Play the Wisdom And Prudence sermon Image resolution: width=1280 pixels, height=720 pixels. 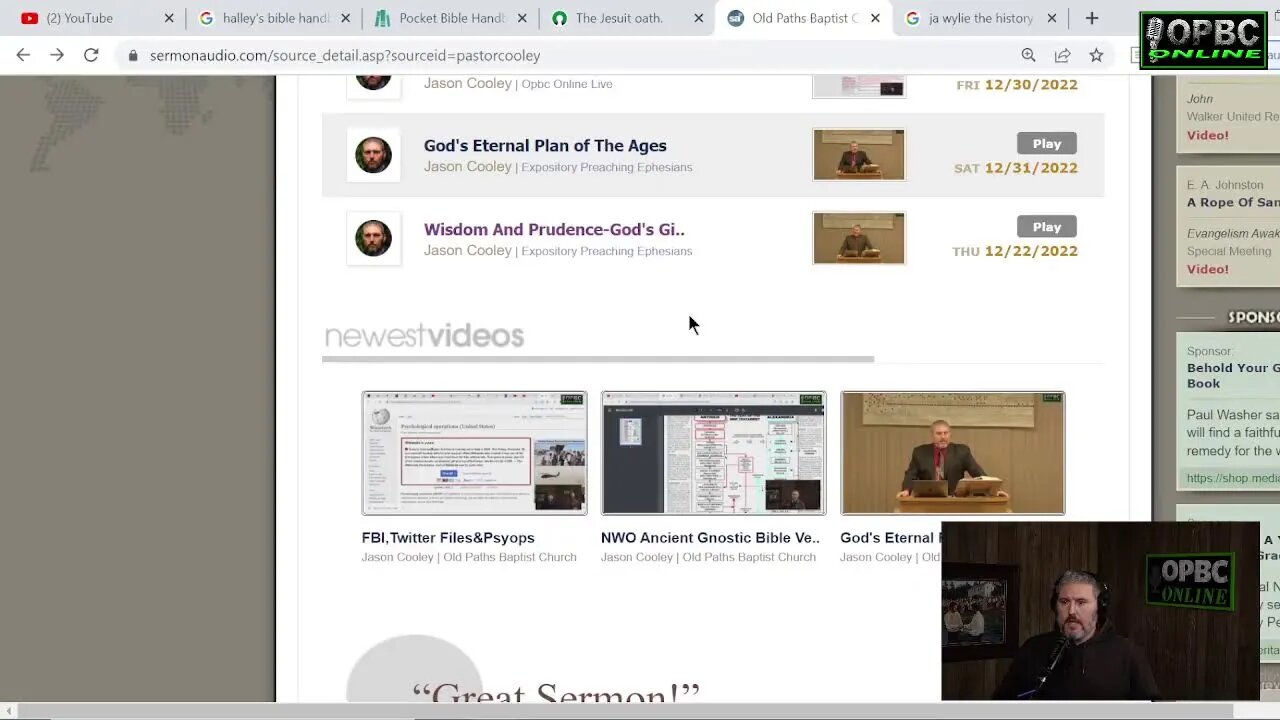(1047, 227)
